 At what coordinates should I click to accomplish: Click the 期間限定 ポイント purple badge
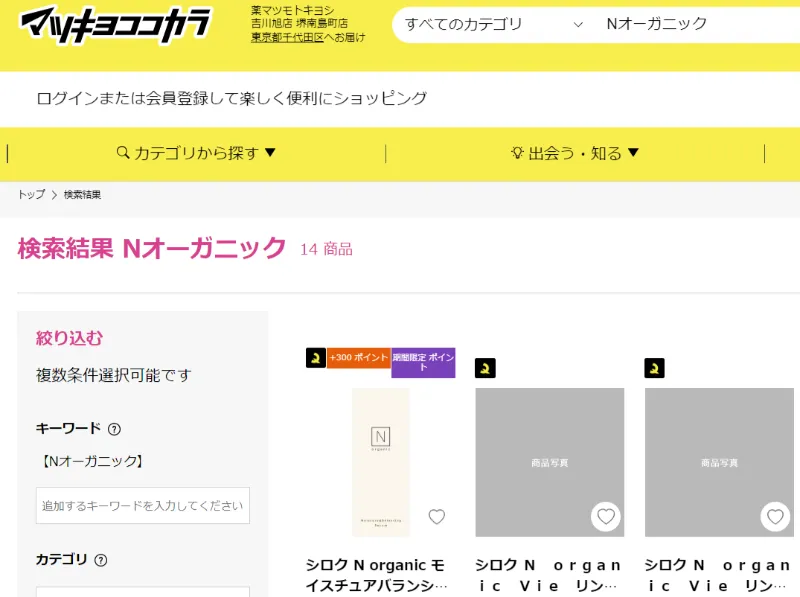423,363
